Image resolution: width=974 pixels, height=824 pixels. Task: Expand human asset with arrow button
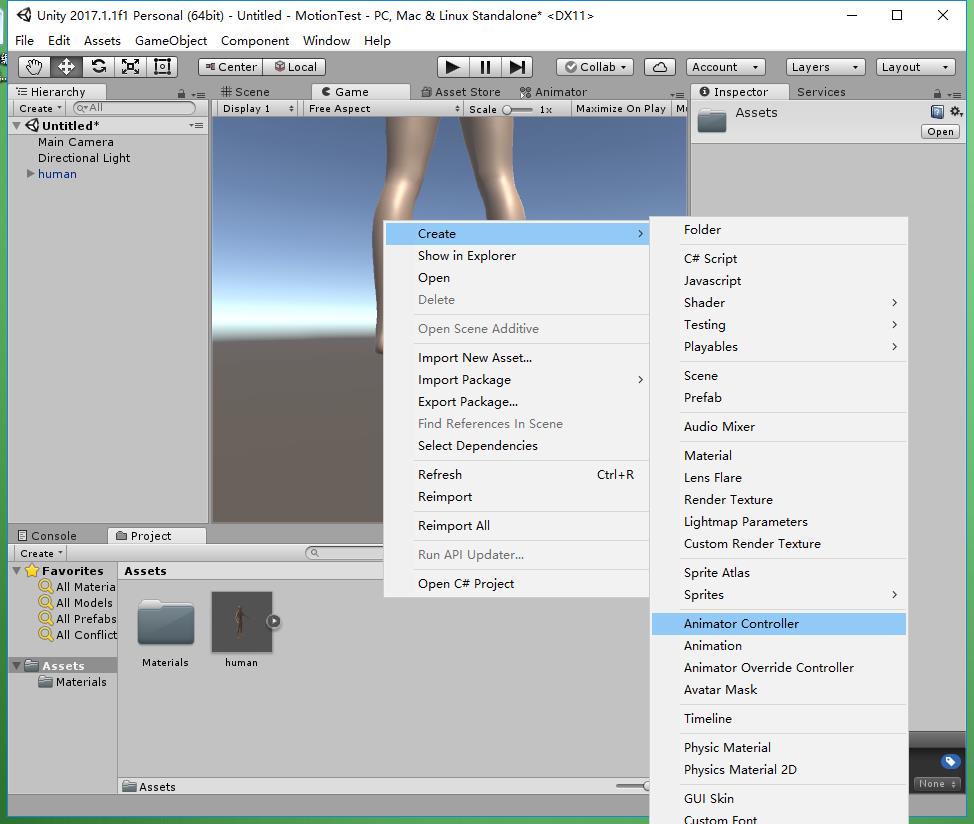[274, 621]
